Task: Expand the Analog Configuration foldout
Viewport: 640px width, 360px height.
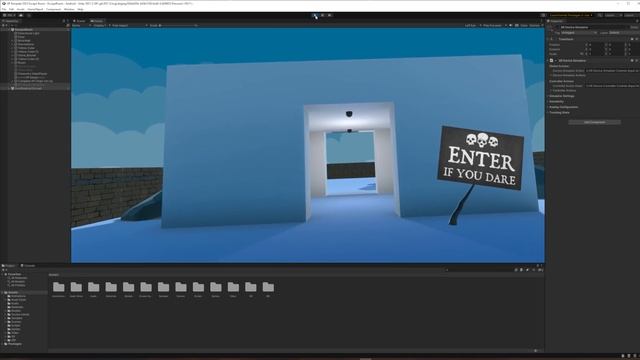Action: tap(563, 107)
